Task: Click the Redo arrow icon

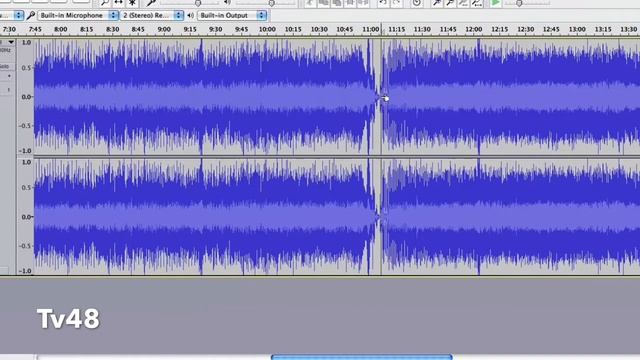Action: coord(396,3)
